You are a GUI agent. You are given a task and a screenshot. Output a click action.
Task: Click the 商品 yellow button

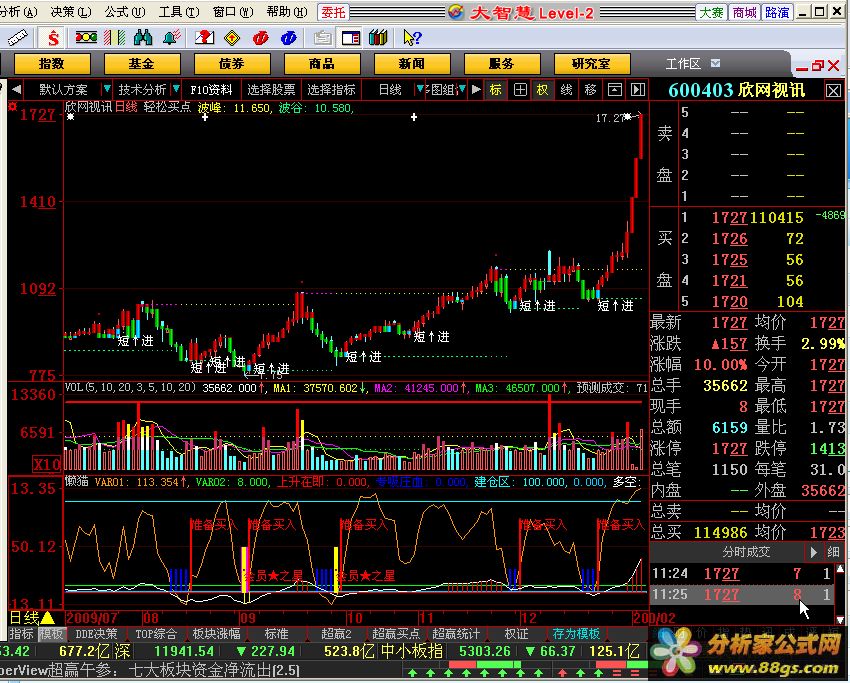(x=322, y=64)
